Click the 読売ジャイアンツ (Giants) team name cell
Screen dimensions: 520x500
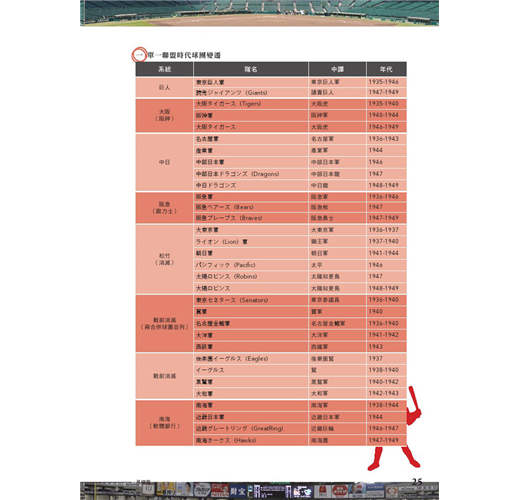(x=251, y=92)
